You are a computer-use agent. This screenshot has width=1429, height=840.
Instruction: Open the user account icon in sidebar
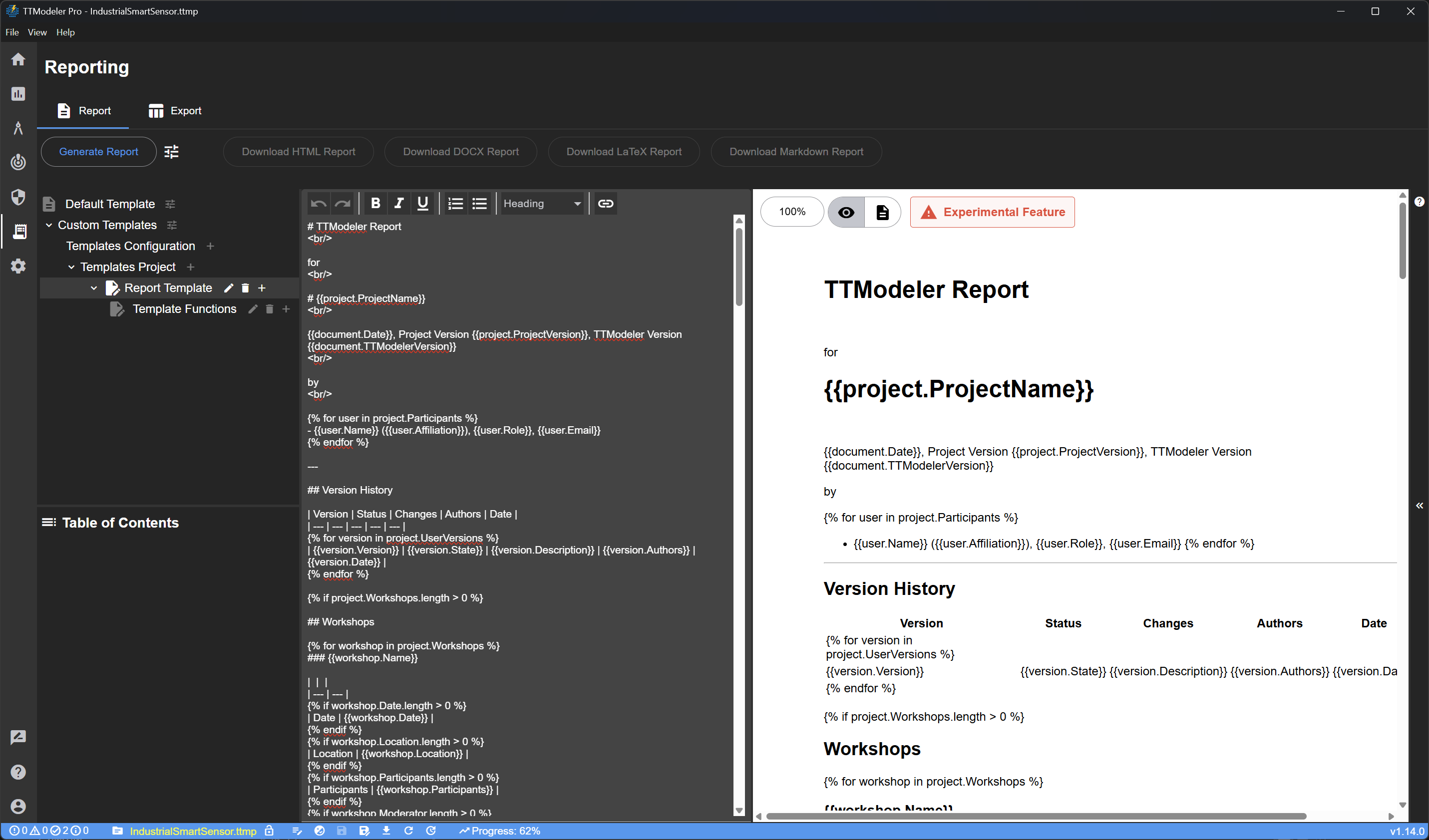pyautogui.click(x=18, y=806)
